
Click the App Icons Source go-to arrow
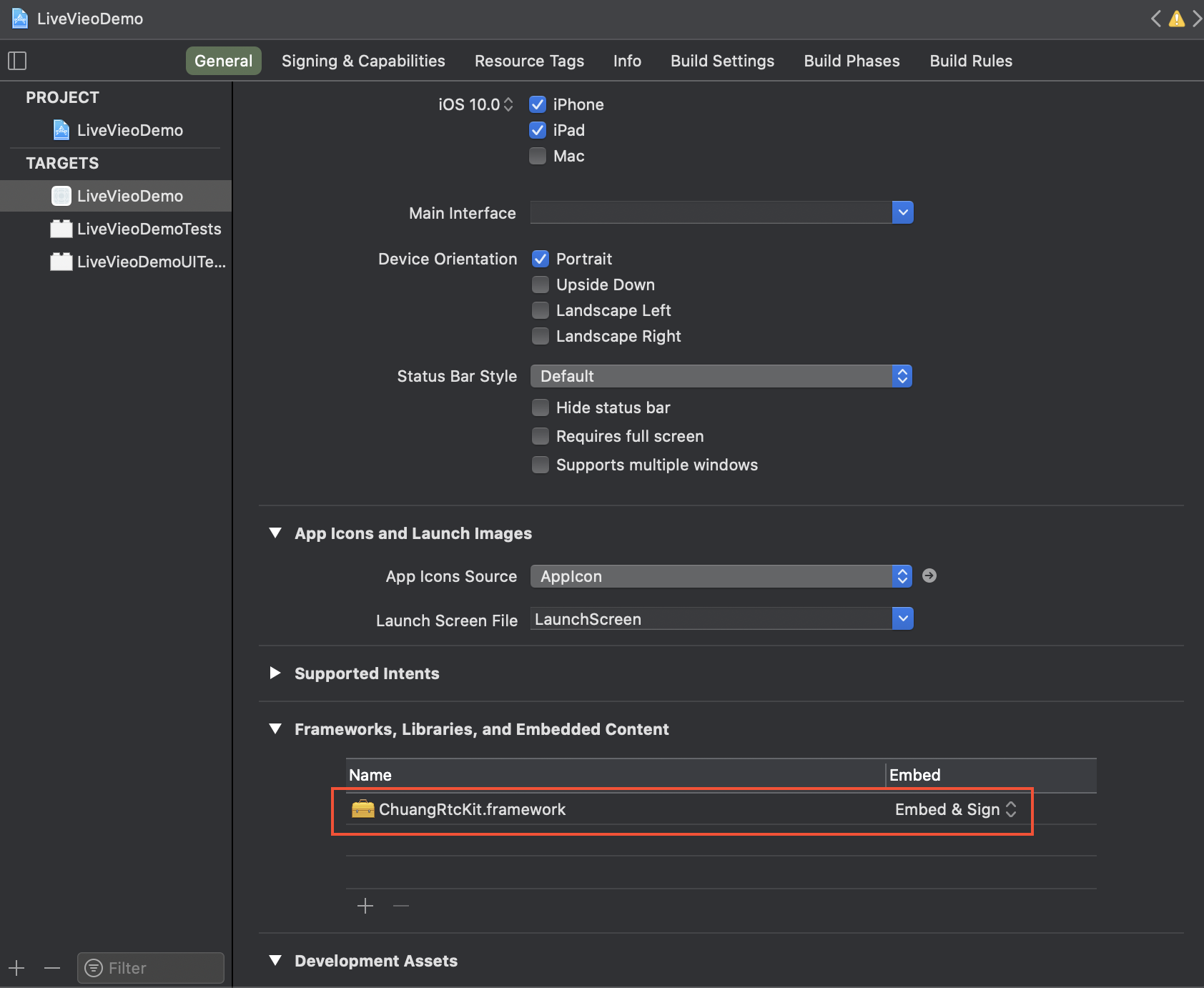click(929, 575)
